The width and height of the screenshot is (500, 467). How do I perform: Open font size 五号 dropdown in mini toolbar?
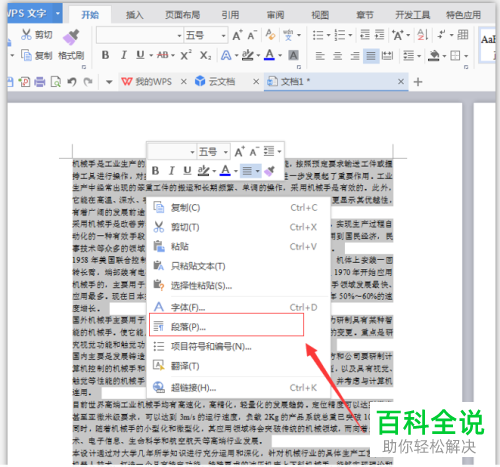click(x=226, y=152)
